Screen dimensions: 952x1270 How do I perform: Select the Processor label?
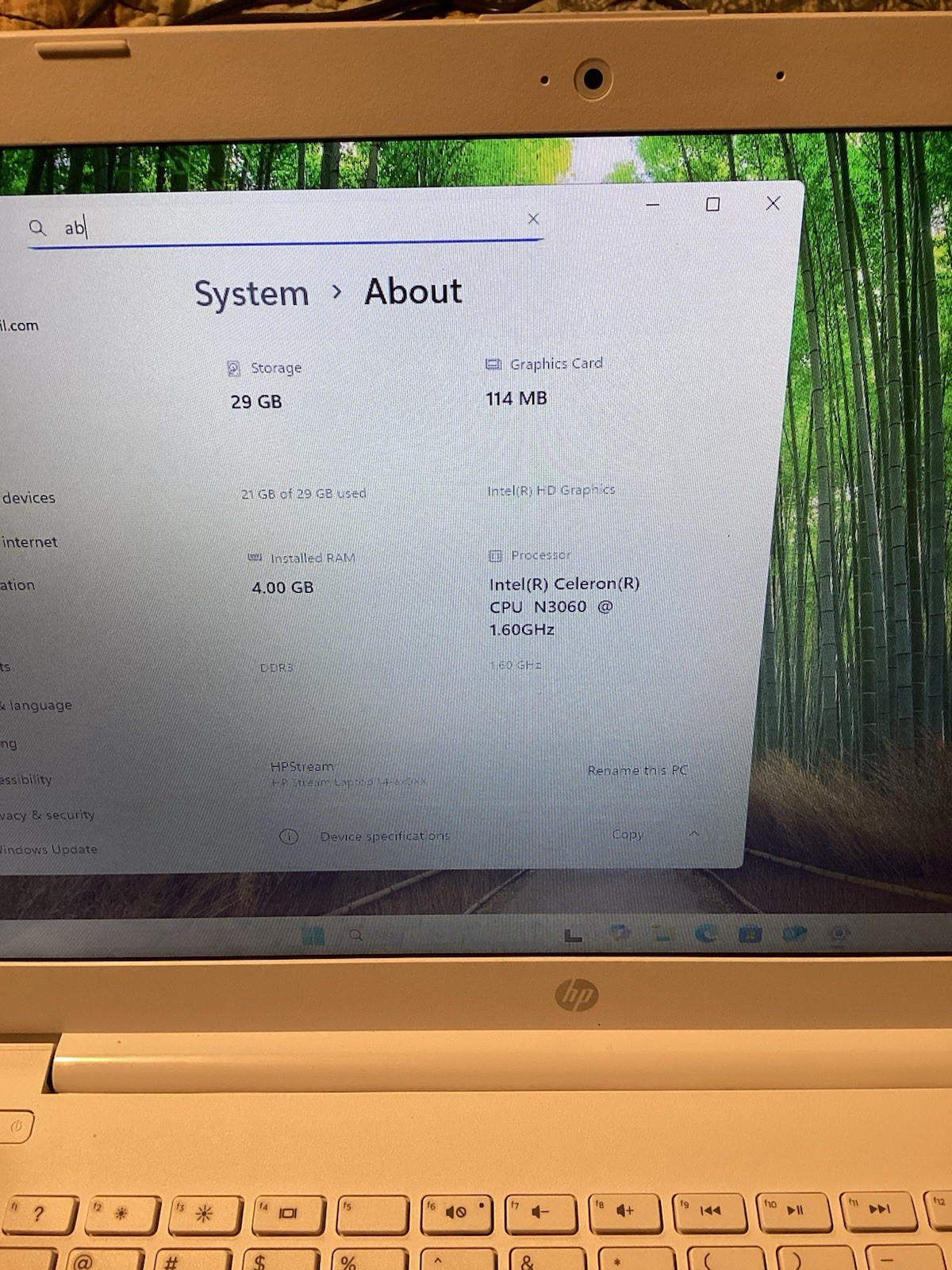540,555
